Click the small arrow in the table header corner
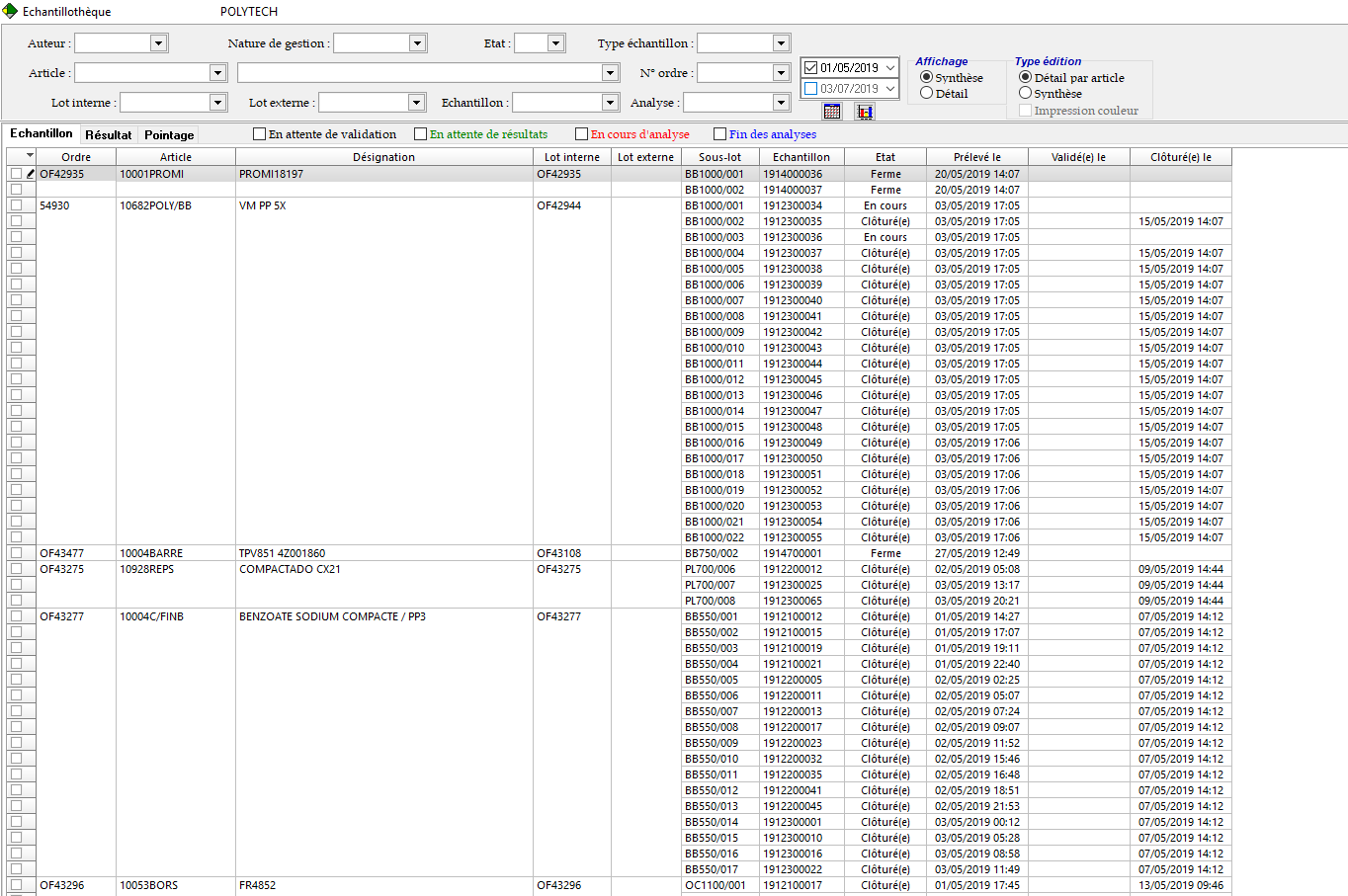 point(31,156)
